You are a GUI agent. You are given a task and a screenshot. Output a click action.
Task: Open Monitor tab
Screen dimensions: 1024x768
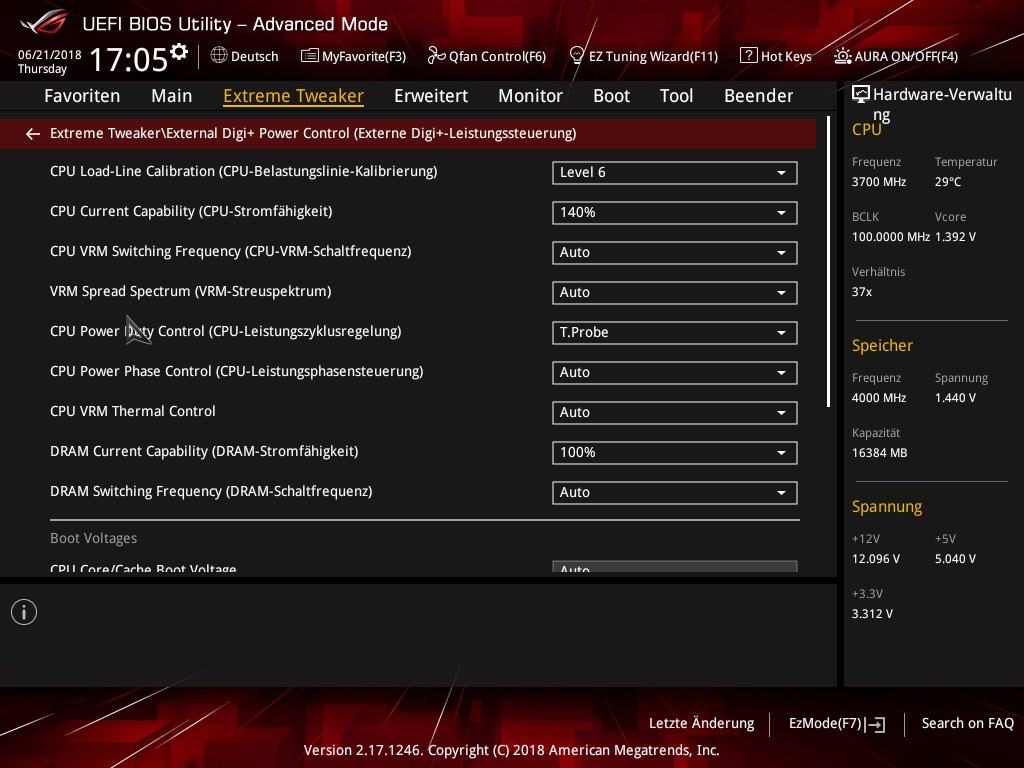pos(530,96)
